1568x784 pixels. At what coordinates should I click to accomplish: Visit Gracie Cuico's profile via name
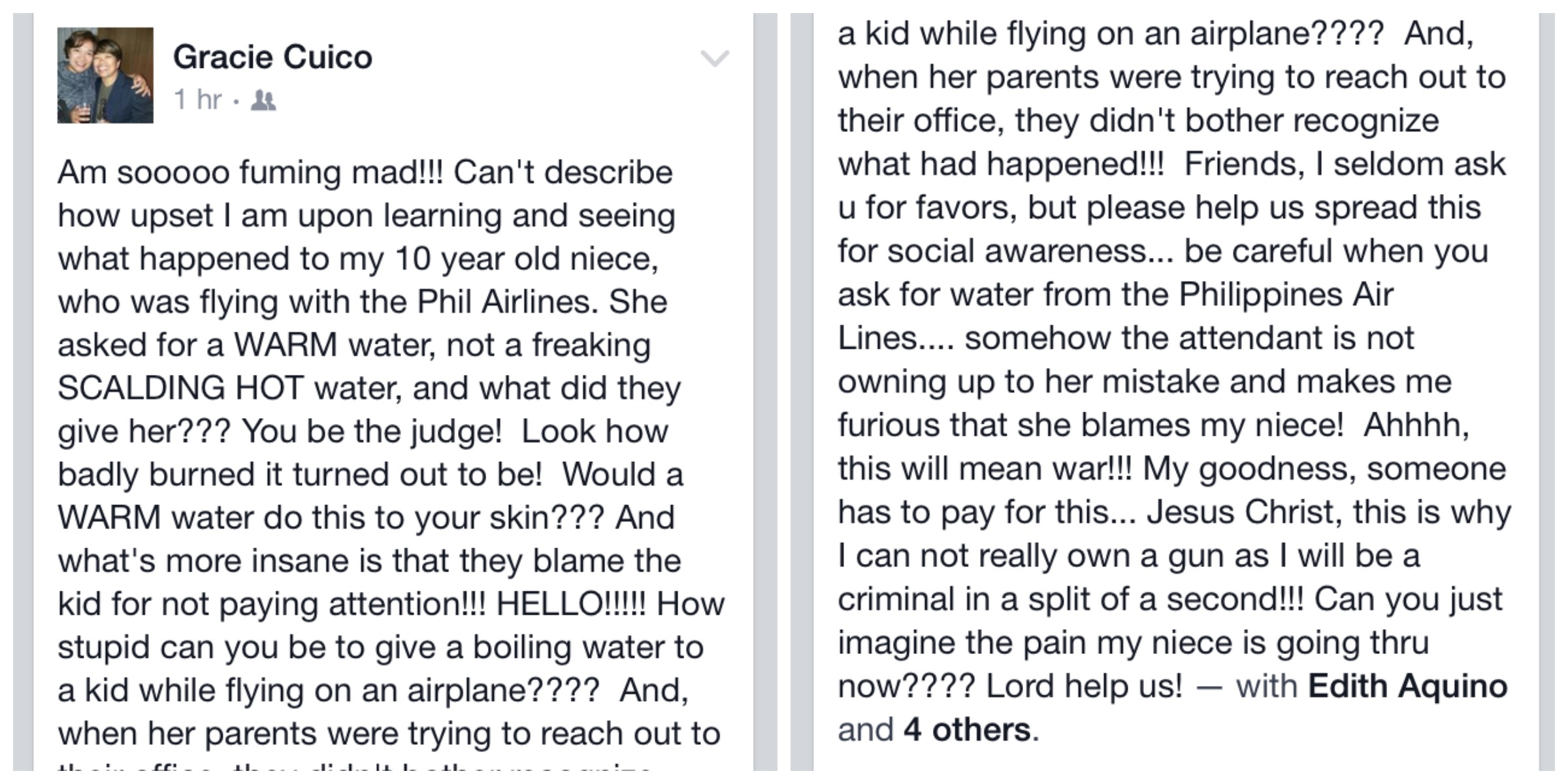point(272,57)
